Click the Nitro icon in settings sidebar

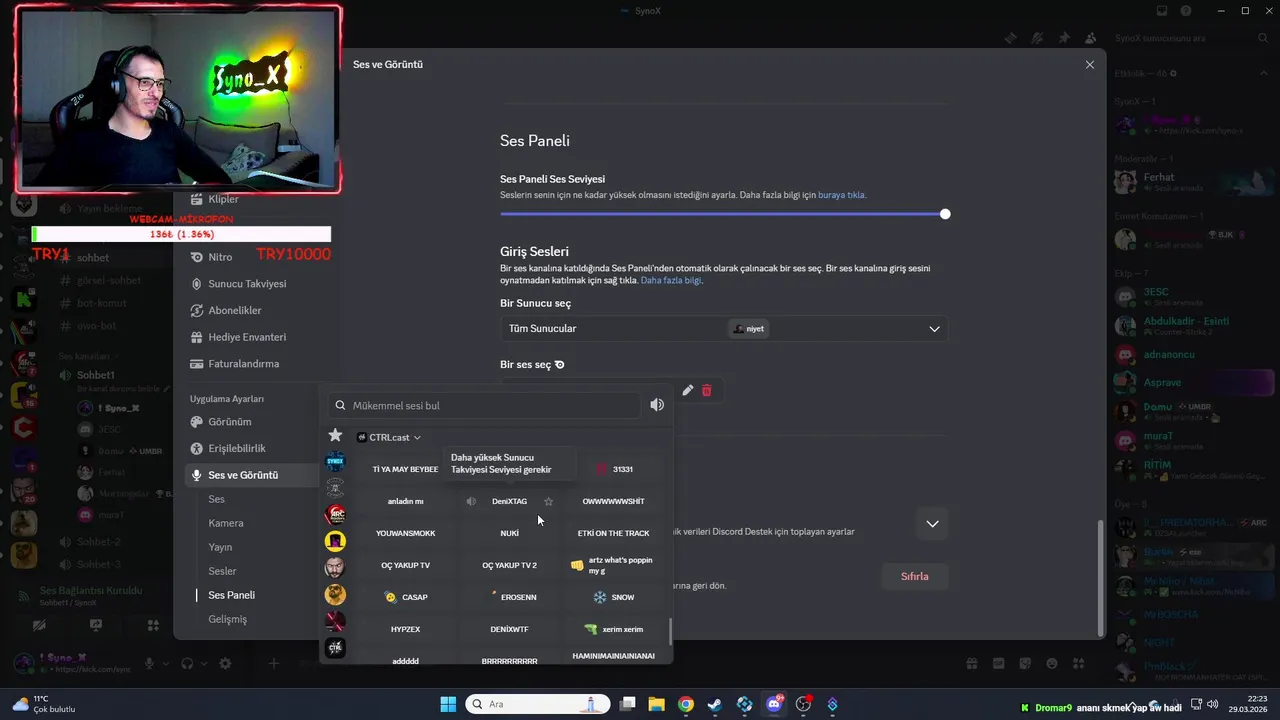click(196, 257)
